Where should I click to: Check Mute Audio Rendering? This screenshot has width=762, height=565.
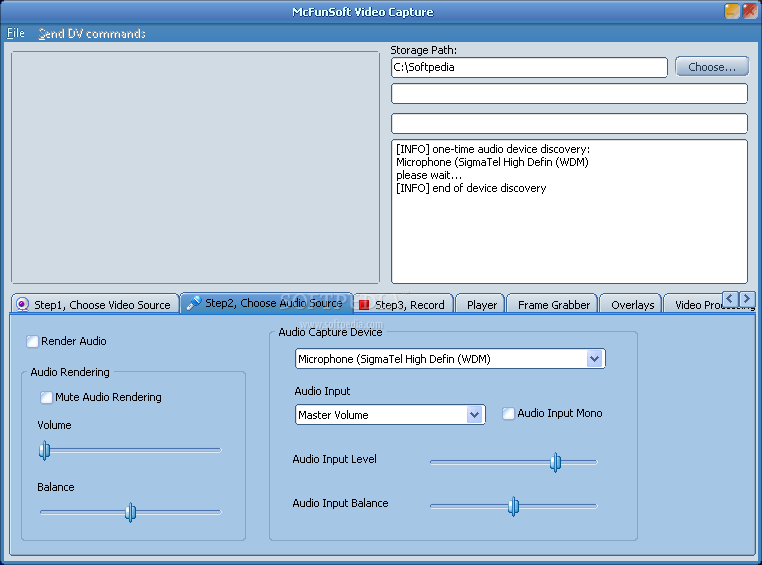click(x=46, y=397)
